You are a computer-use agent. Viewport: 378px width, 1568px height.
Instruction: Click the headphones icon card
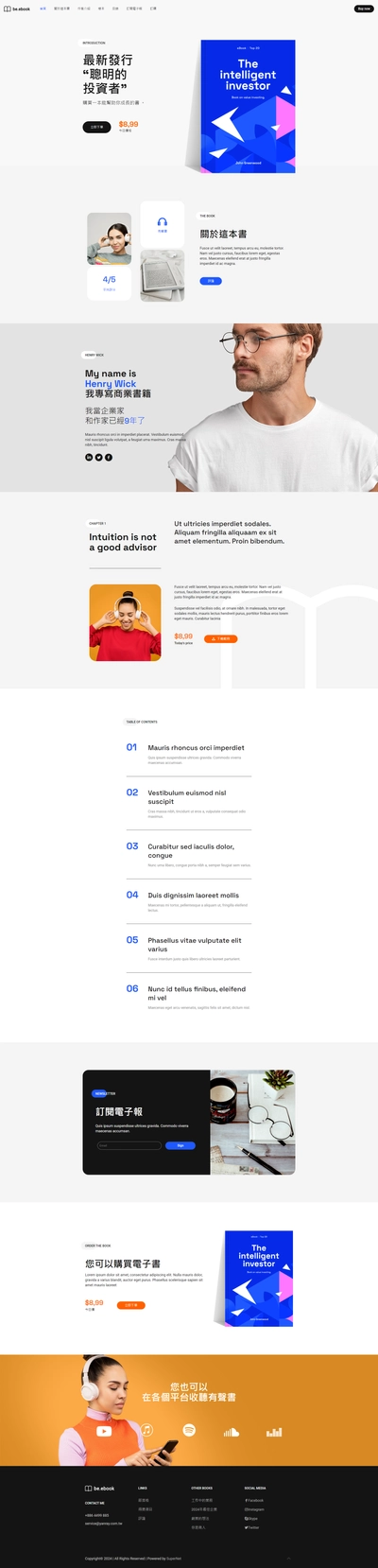click(163, 223)
